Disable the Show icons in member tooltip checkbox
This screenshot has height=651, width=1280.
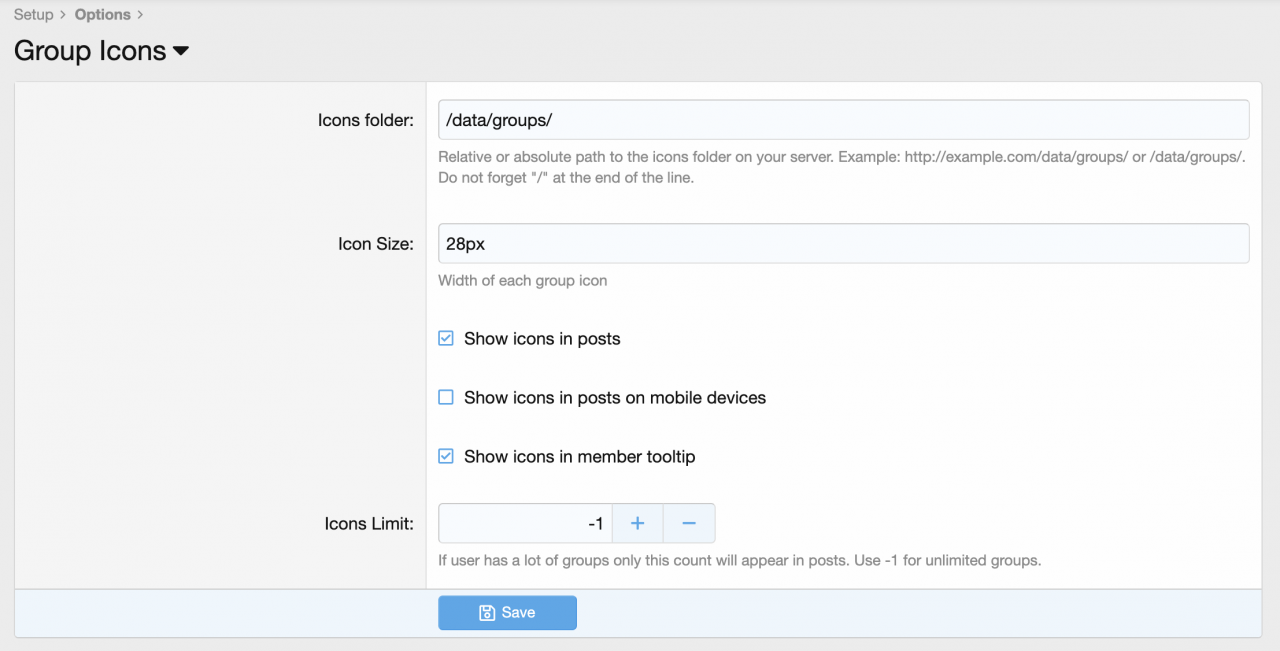[x=446, y=457]
